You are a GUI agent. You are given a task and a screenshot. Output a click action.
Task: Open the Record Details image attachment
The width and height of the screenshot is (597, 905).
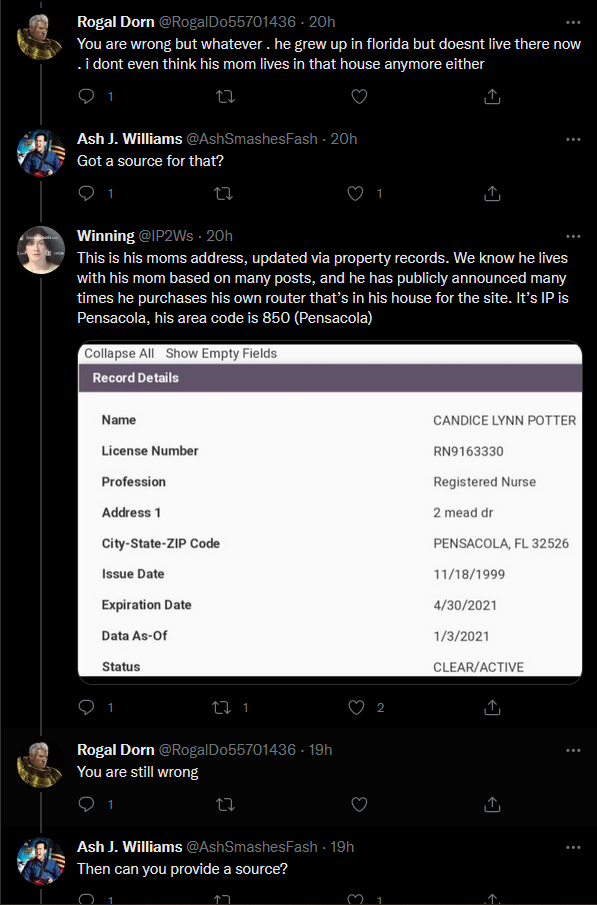(x=330, y=513)
